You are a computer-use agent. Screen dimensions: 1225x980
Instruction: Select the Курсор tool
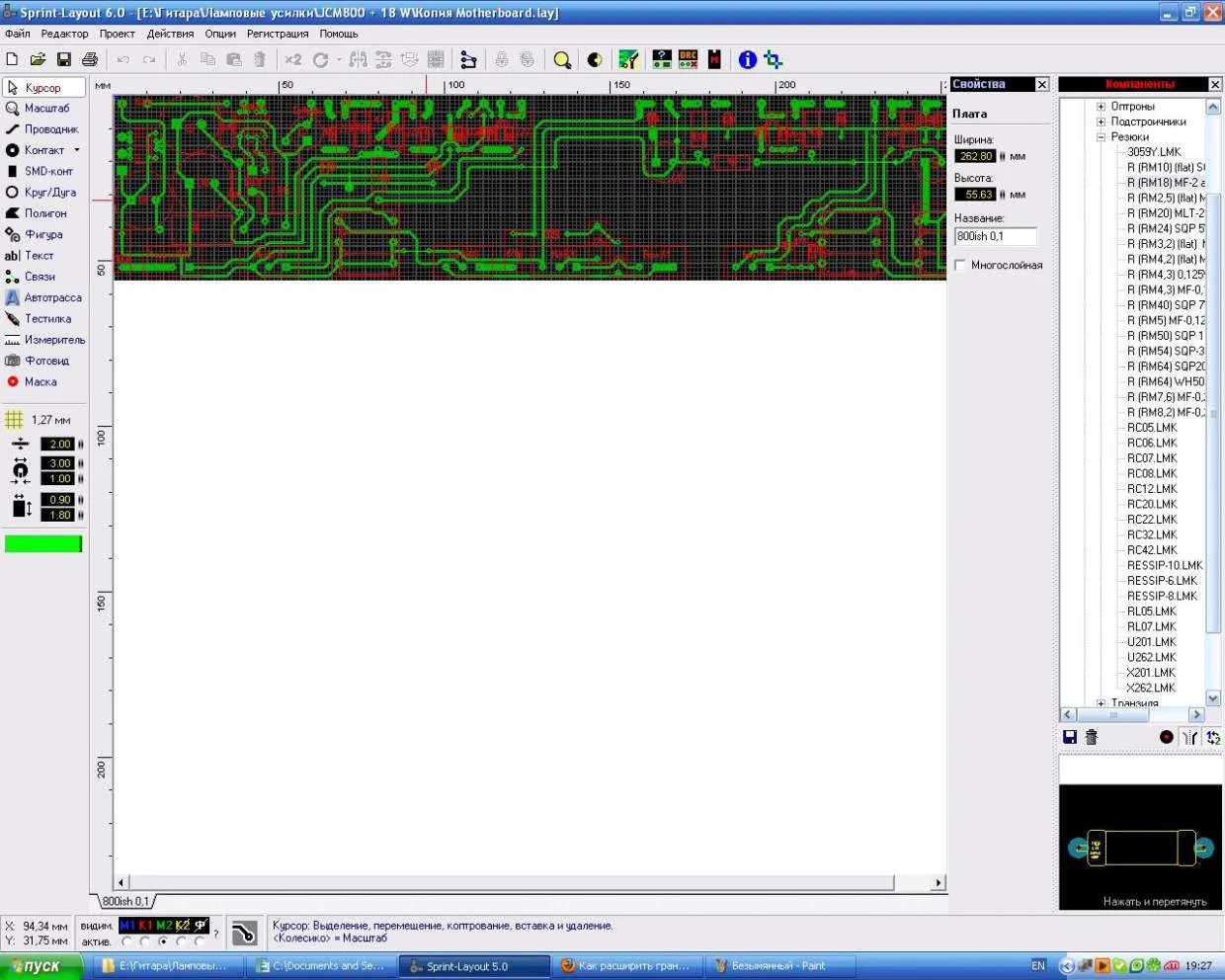43,88
